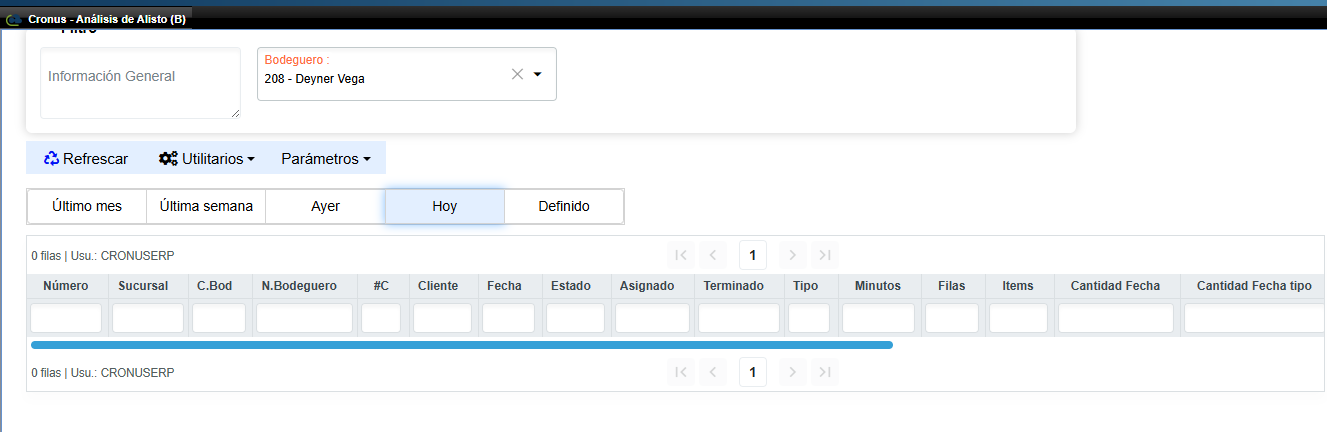
Task: Click the Número filter input
Action: click(x=66, y=318)
